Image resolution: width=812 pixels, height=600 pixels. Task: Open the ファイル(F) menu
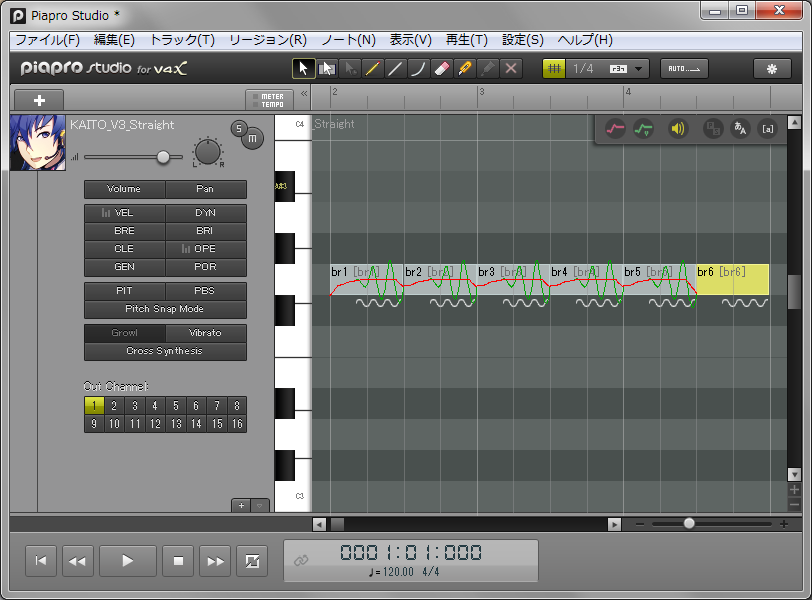click(47, 40)
